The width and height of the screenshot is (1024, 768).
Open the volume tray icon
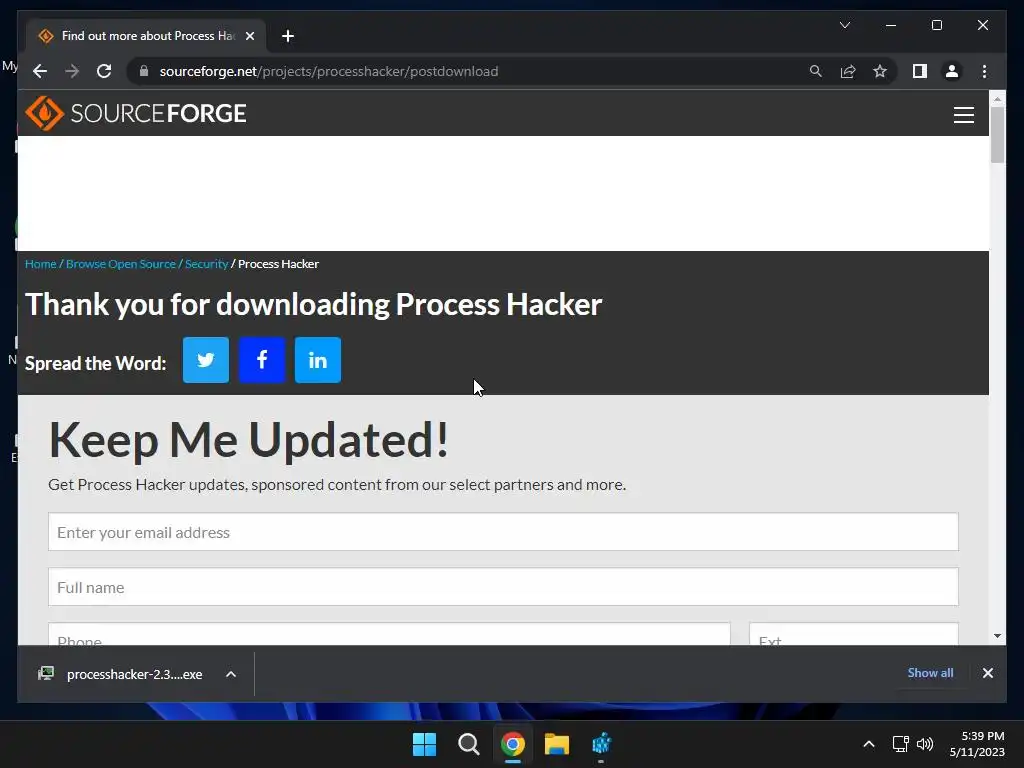[925, 744]
